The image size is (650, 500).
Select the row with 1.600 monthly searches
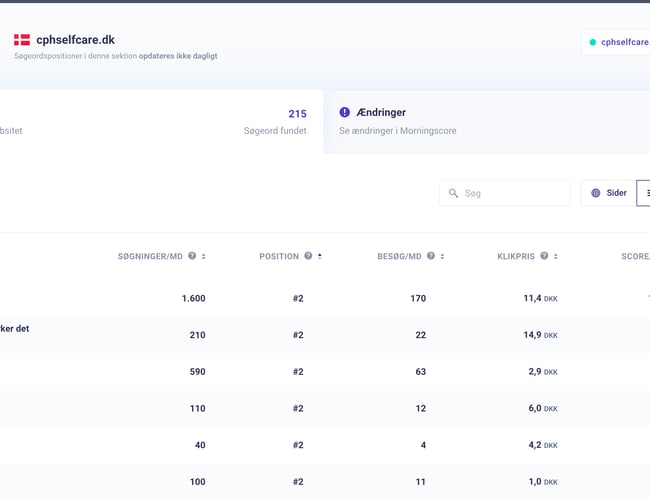tap(300, 298)
